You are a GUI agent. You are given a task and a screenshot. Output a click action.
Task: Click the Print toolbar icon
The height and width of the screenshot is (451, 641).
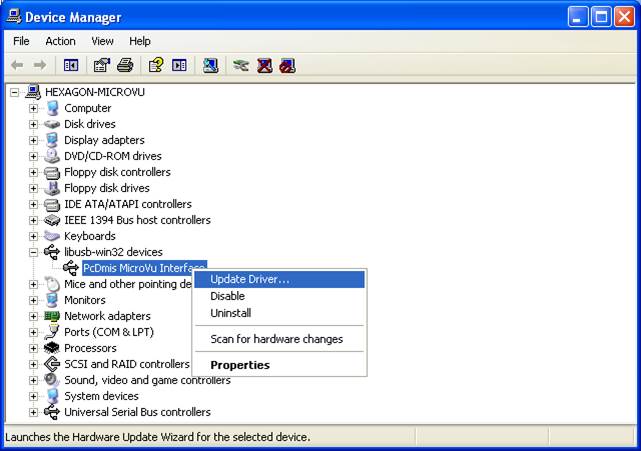tap(125, 65)
